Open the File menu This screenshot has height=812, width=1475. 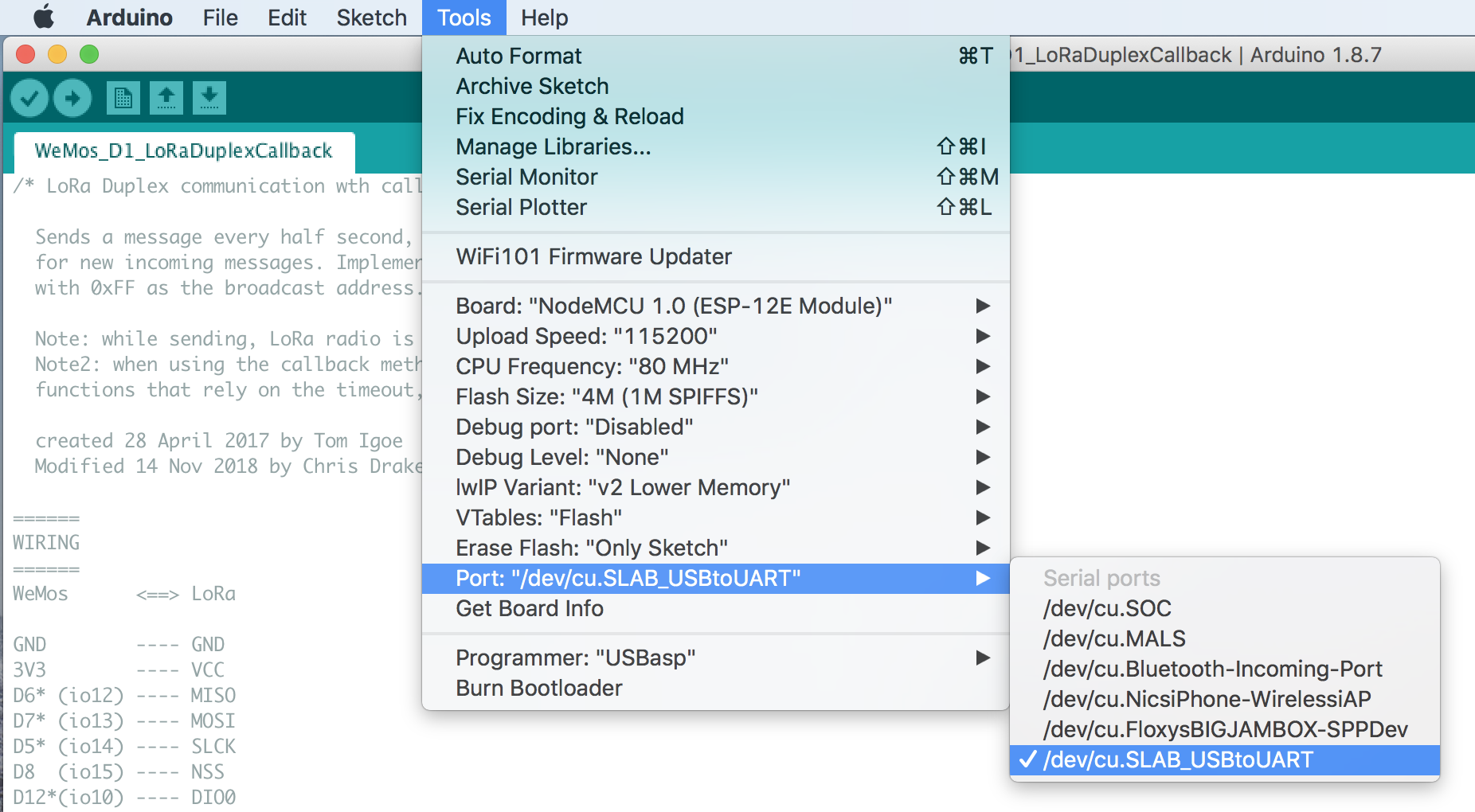pyautogui.click(x=220, y=18)
